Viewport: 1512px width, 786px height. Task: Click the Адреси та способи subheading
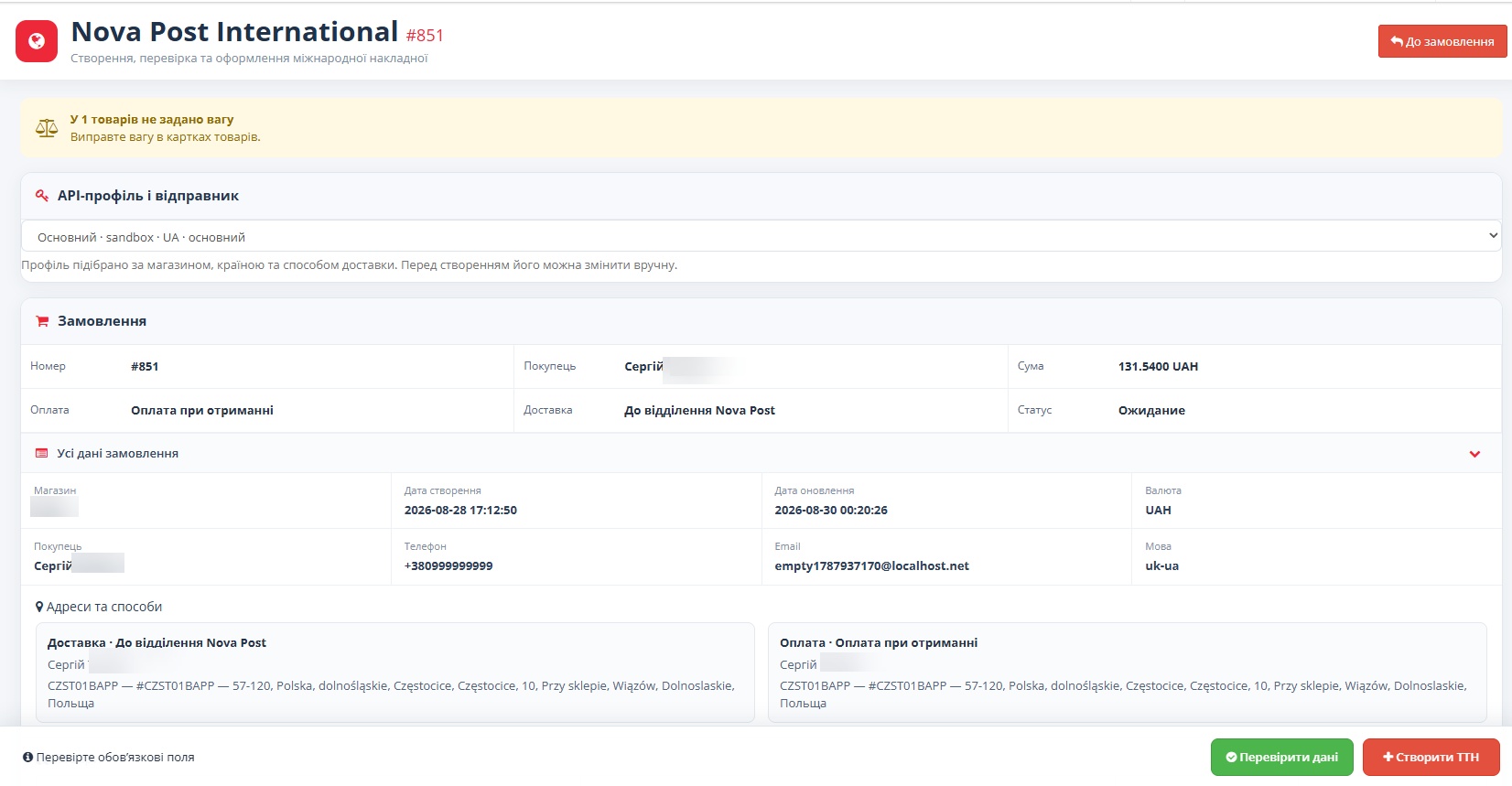click(104, 607)
